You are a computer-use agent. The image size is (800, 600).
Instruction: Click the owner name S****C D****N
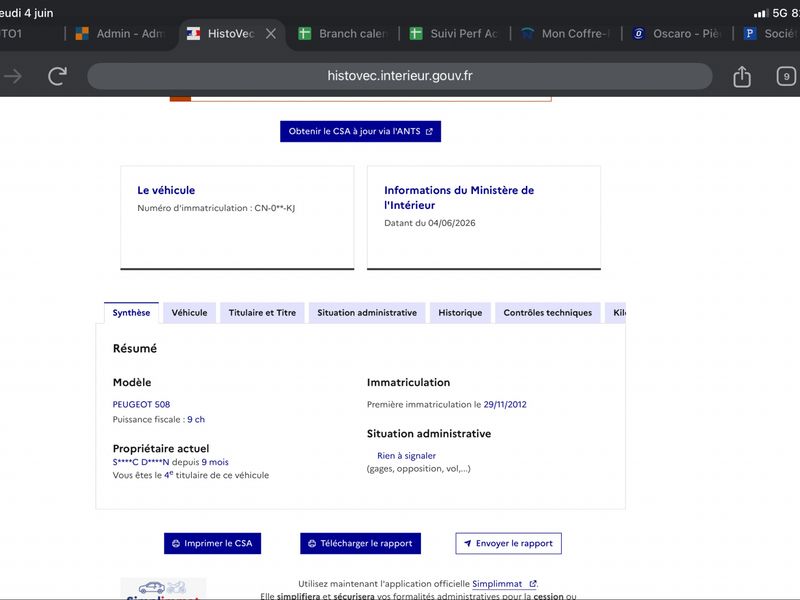click(x=141, y=462)
